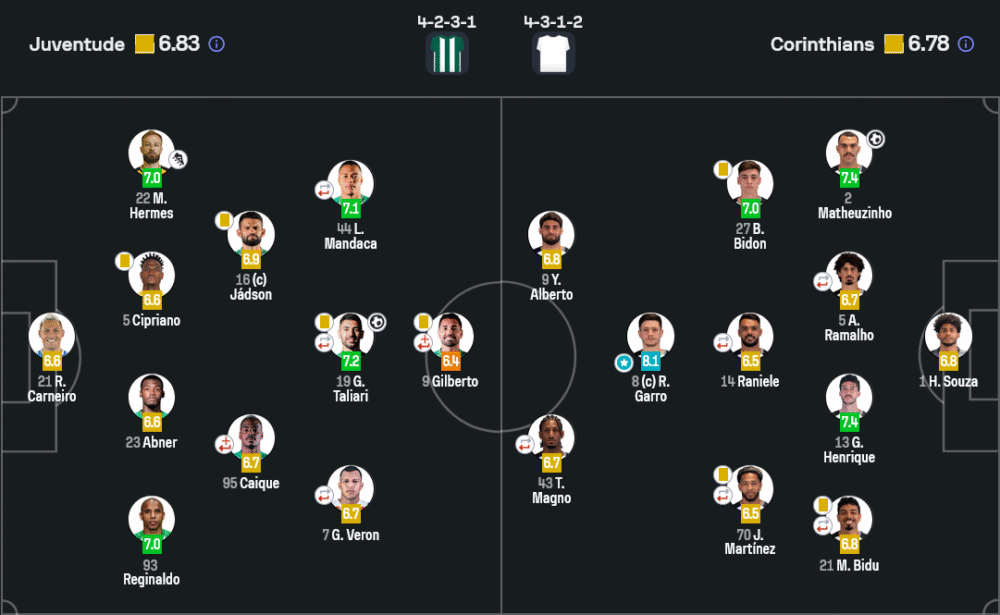Image resolution: width=1000 pixels, height=615 pixels.
Task: Click the substitution icon on Raniele
Action: pyautogui.click(x=723, y=343)
